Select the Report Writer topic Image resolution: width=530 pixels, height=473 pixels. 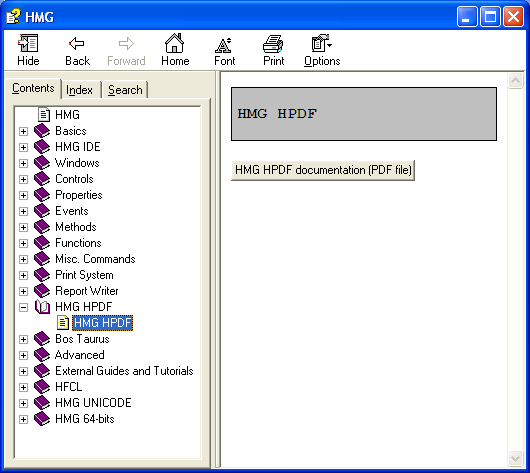[x=87, y=291]
